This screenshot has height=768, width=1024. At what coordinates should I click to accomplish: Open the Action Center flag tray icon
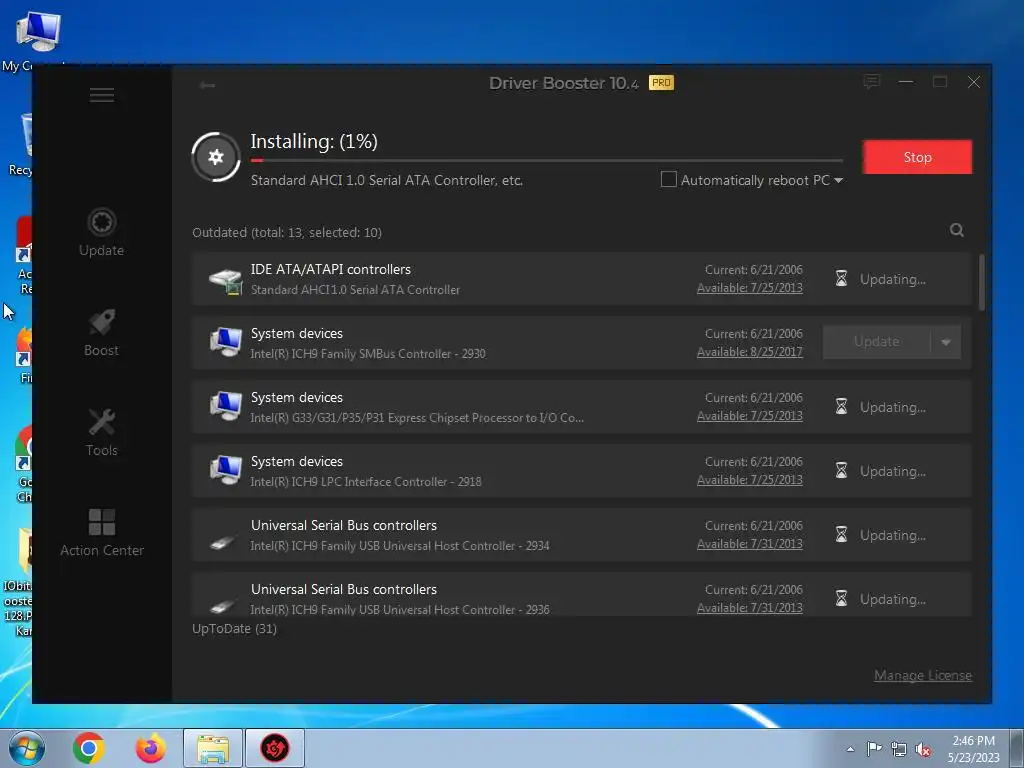(874, 748)
